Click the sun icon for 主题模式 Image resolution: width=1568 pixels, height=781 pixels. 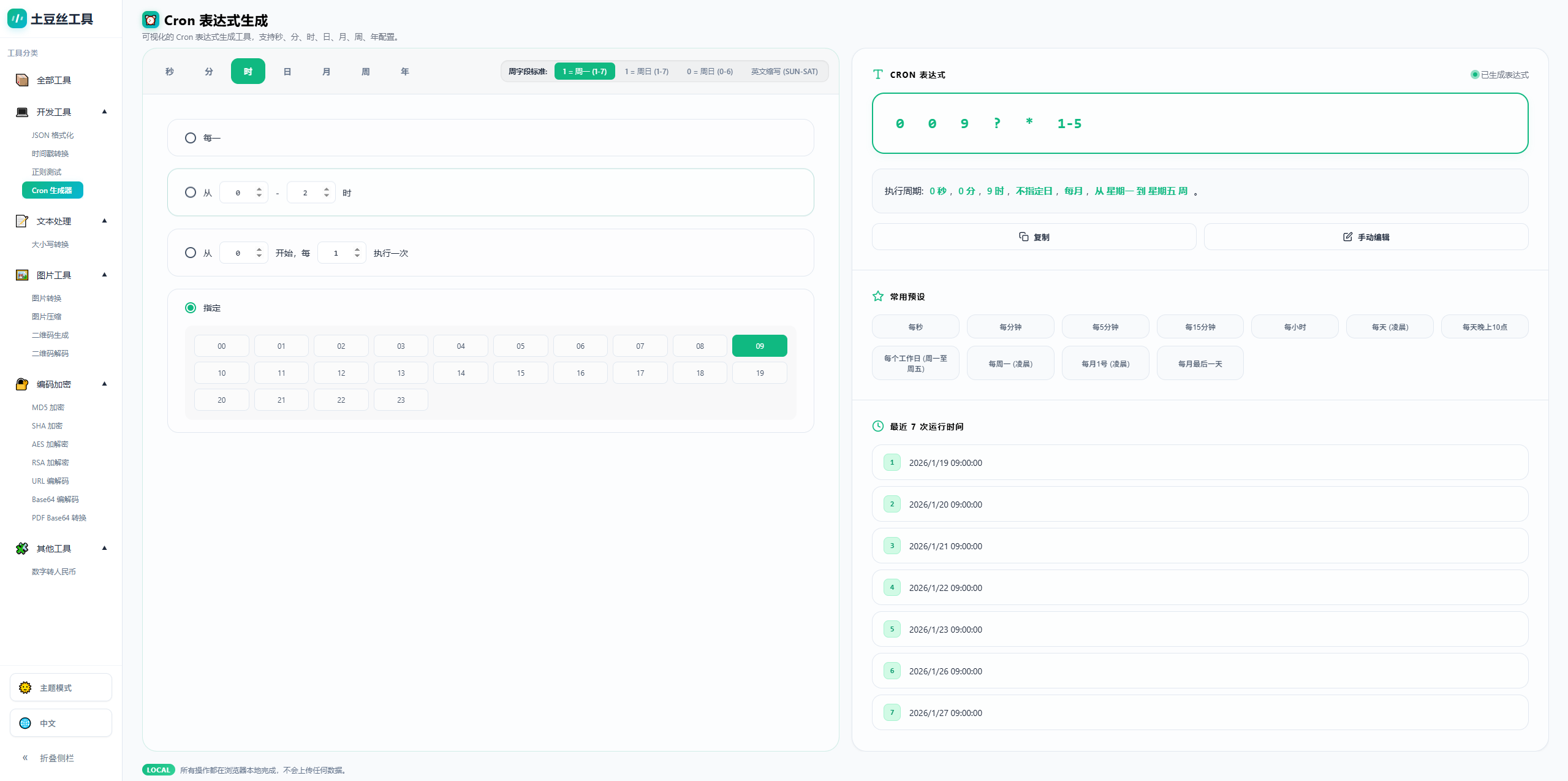[x=25, y=688]
